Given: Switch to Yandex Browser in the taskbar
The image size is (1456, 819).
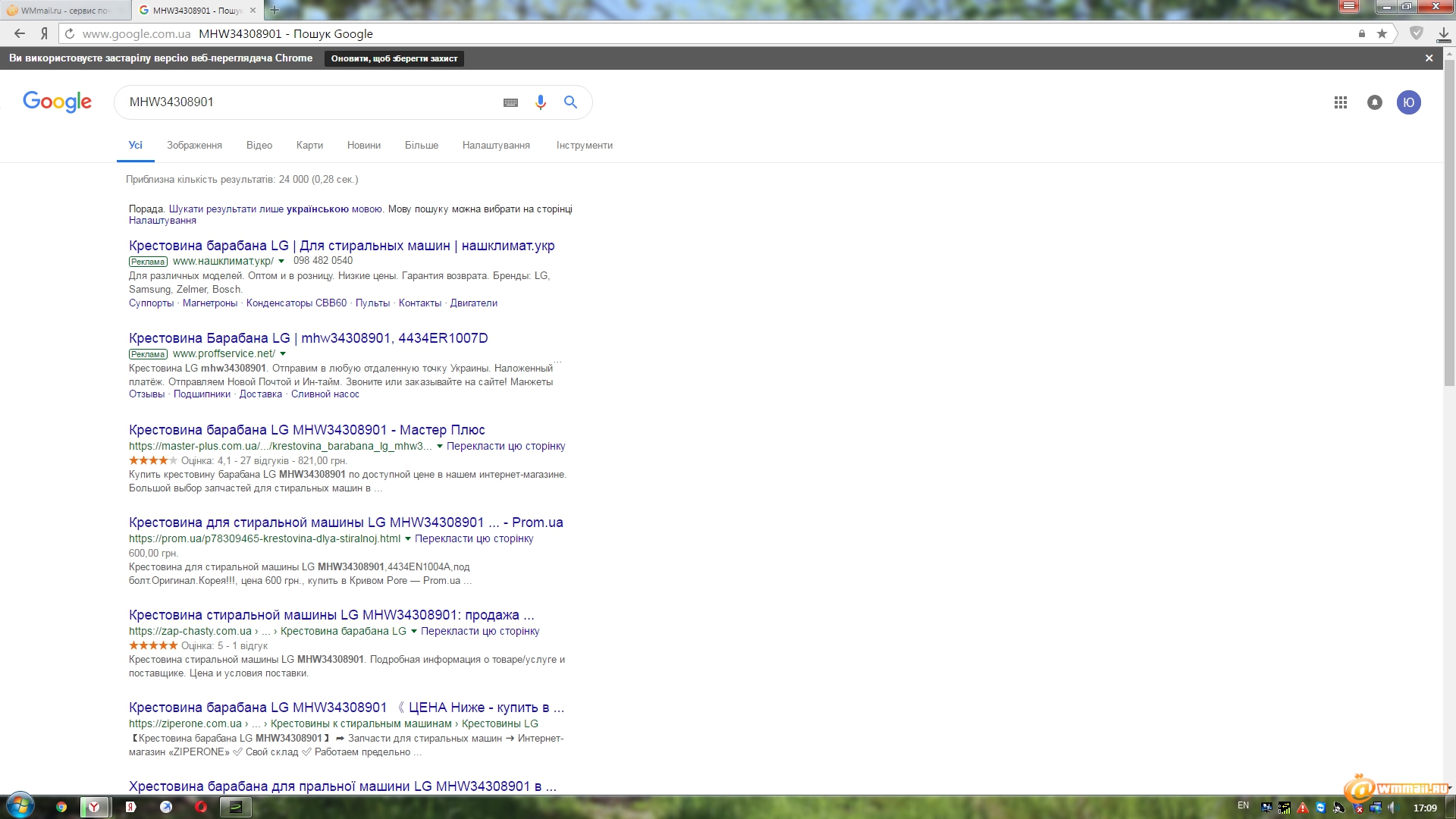Looking at the screenshot, I should pos(94,807).
